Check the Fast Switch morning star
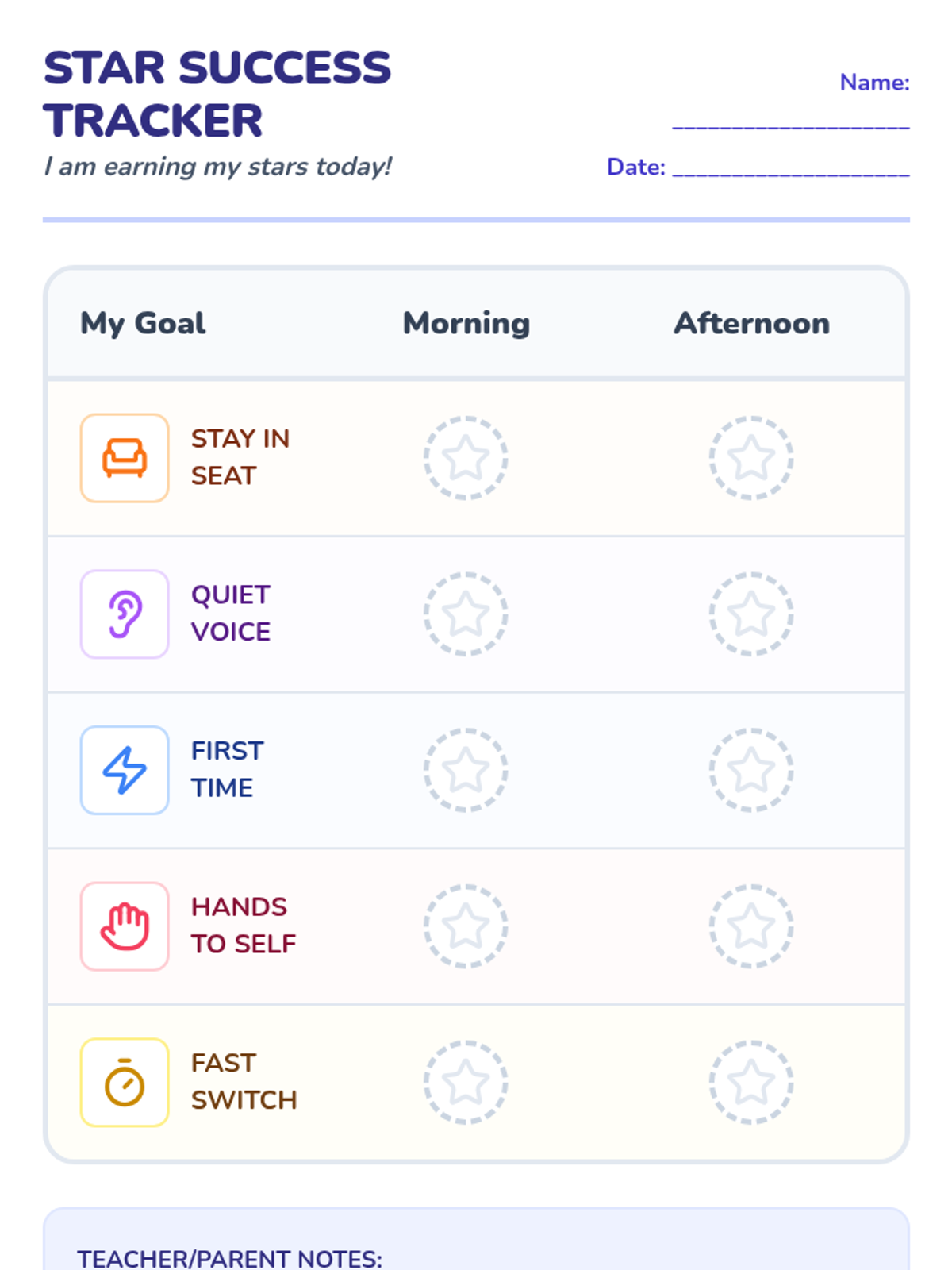Screen dimensions: 952x1270 466,1082
